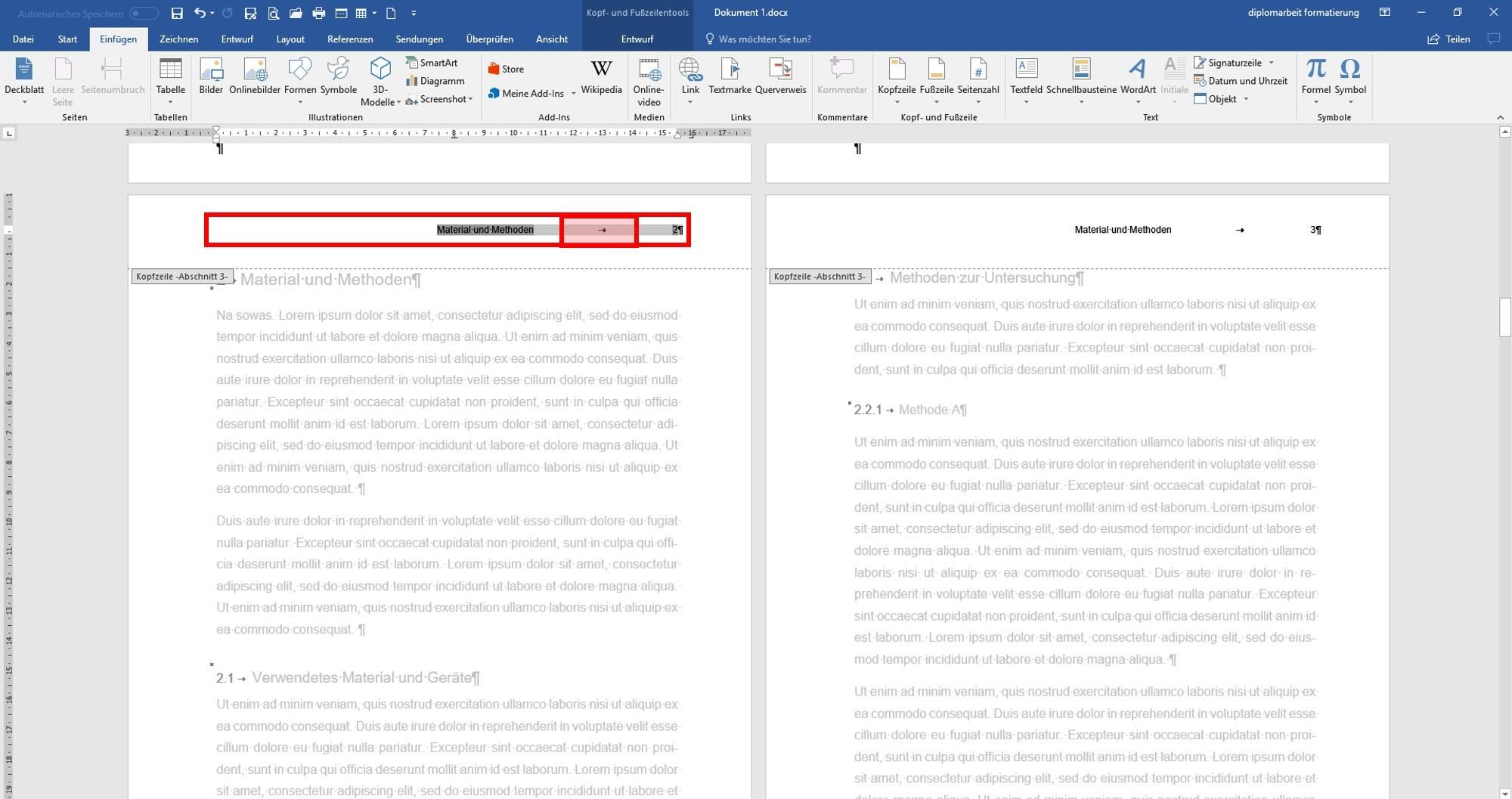Expand the Kopfzeile dropdown

point(897,102)
